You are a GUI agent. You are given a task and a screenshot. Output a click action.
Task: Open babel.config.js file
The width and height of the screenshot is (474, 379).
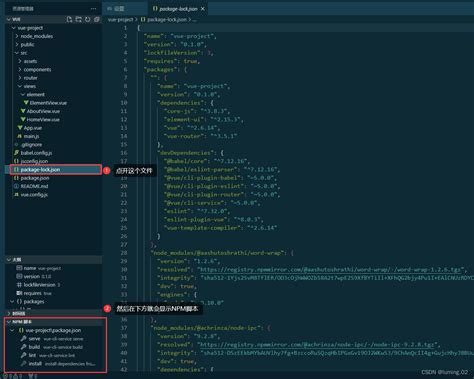(36, 153)
